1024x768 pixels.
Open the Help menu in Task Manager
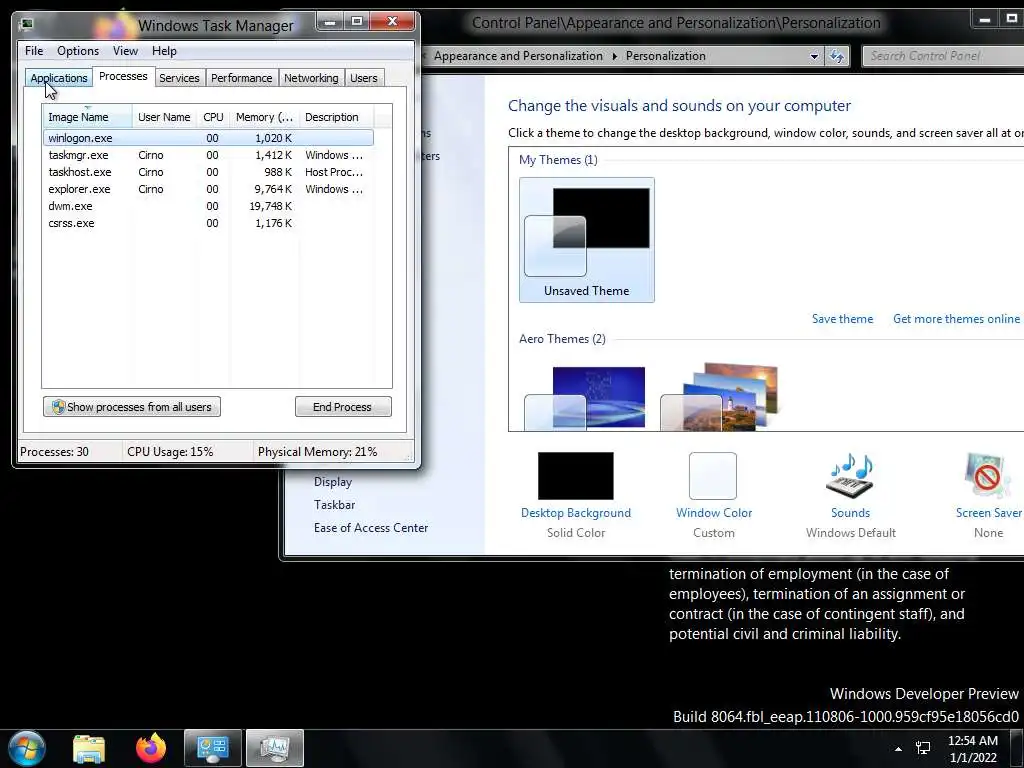164,51
